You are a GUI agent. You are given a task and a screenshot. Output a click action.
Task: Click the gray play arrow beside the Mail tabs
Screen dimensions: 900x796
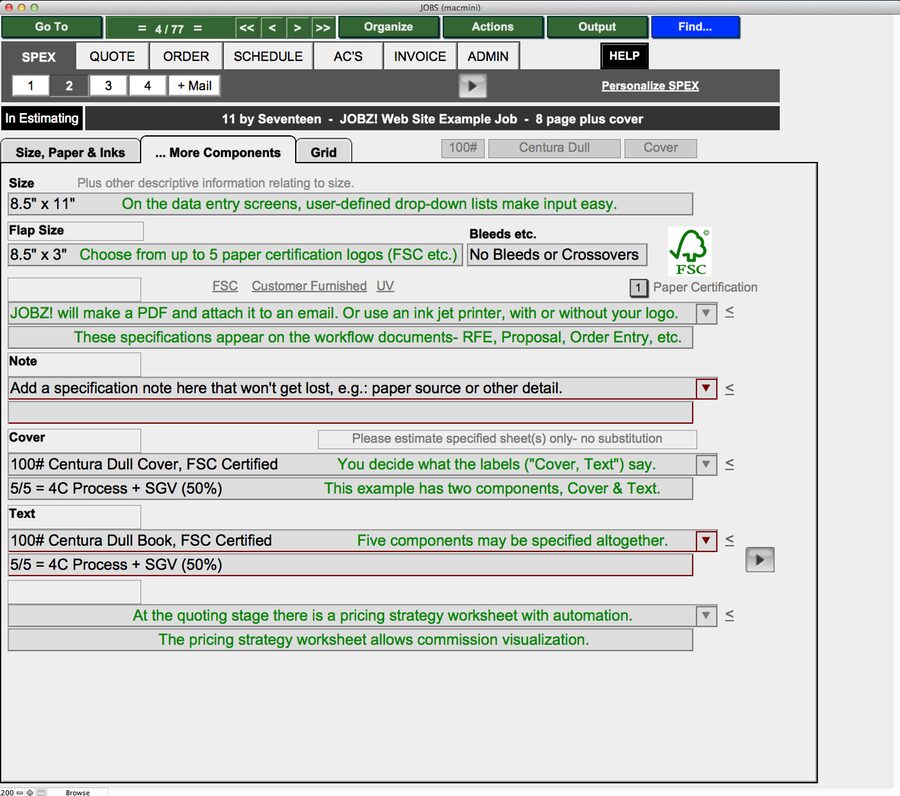pyautogui.click(x=472, y=85)
